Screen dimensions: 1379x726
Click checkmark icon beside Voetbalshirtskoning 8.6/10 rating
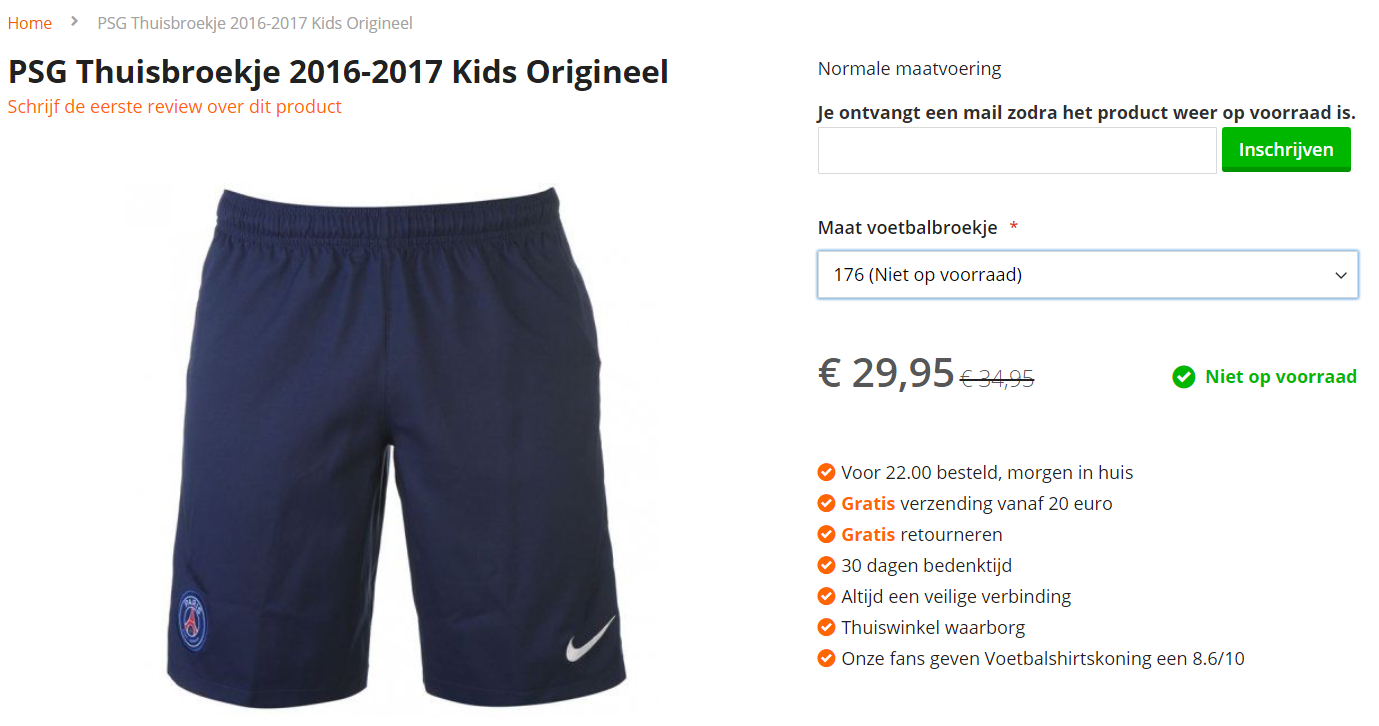(x=826, y=658)
